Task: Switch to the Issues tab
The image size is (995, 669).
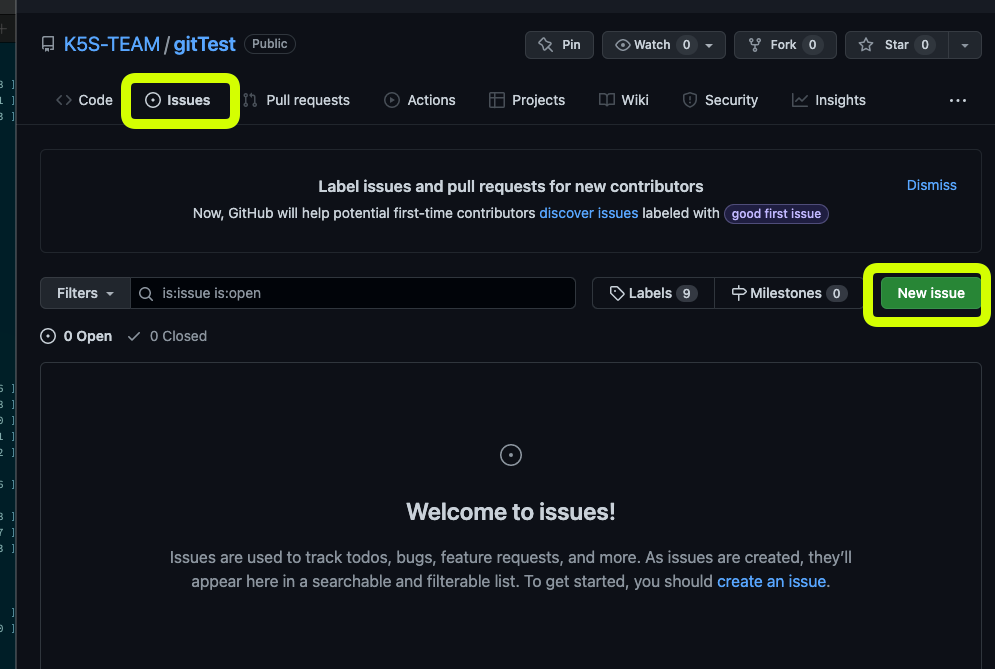Action: 178,100
